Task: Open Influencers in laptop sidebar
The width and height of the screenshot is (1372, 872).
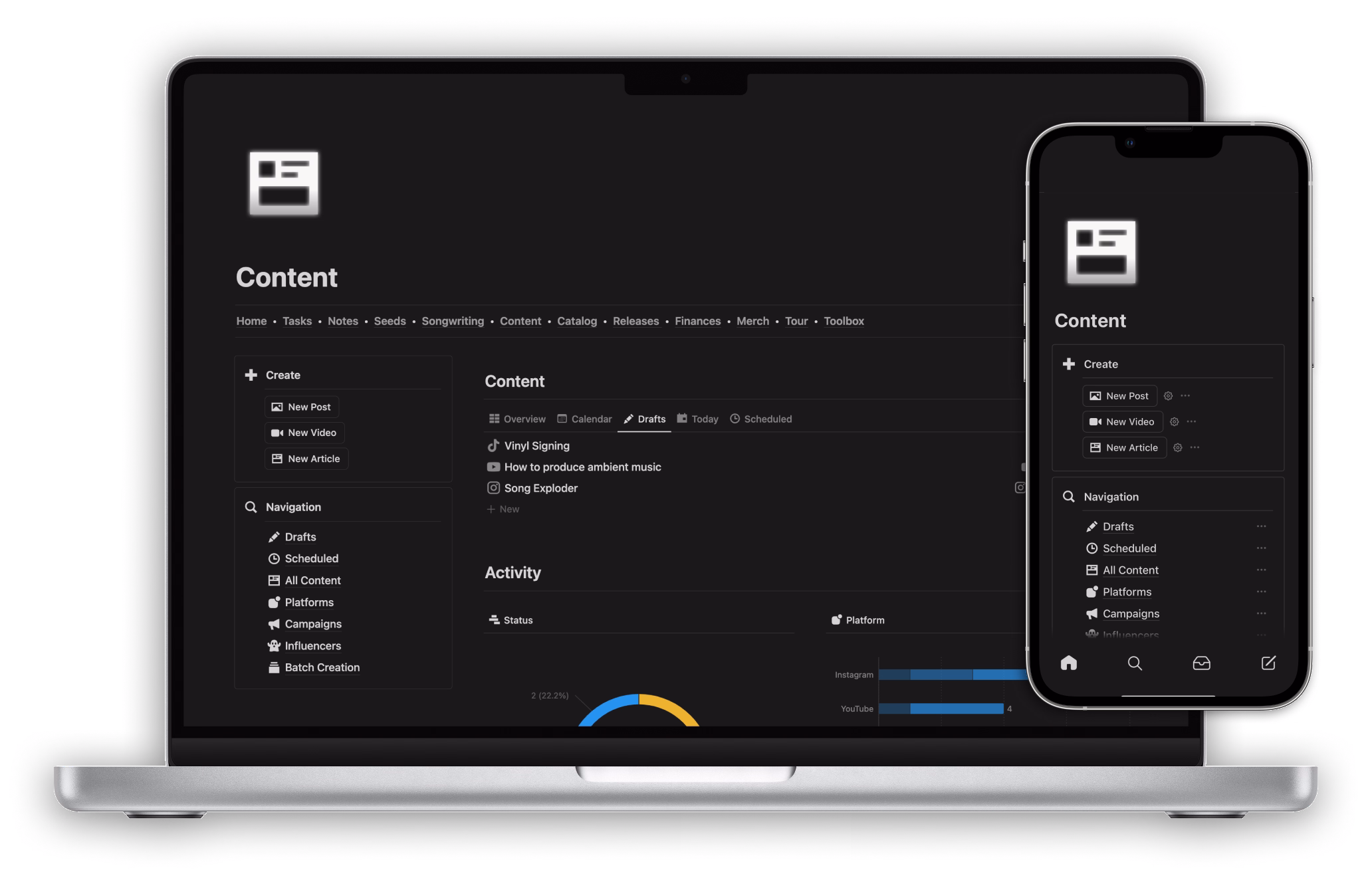Action: (x=304, y=646)
